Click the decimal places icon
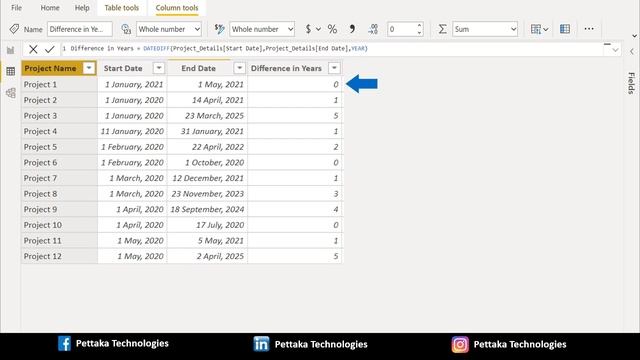The image size is (640, 360). tap(373, 29)
